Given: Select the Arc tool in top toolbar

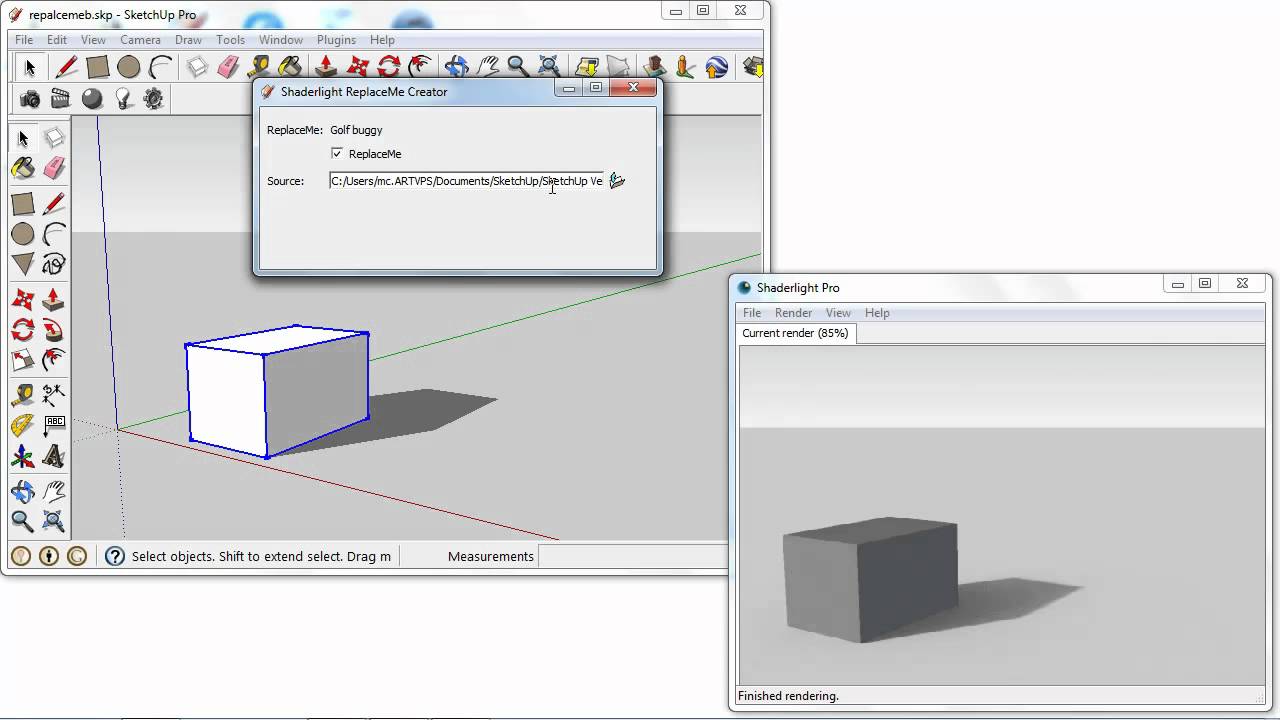Looking at the screenshot, I should 160,67.
